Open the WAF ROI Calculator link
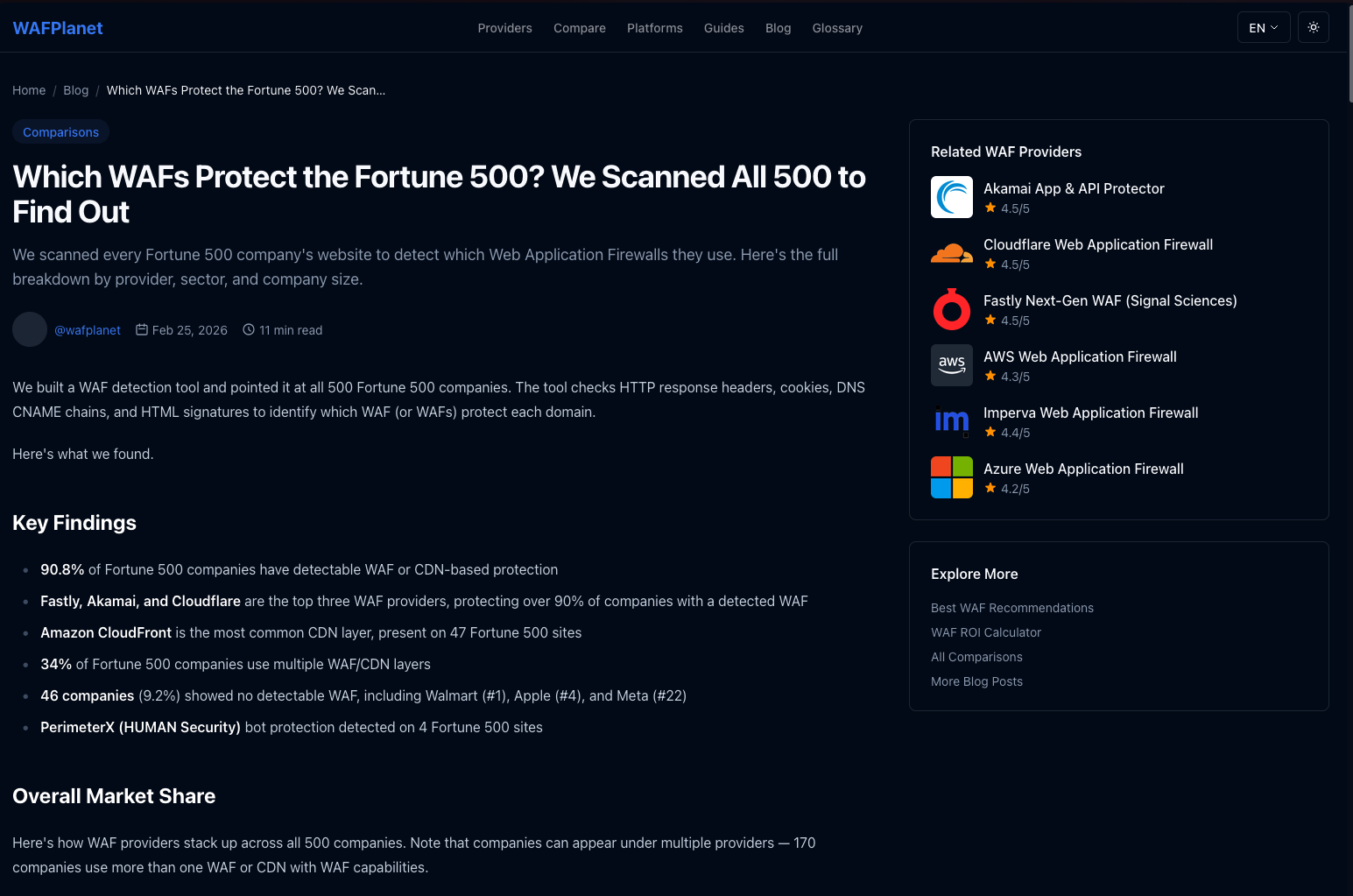 pos(986,631)
